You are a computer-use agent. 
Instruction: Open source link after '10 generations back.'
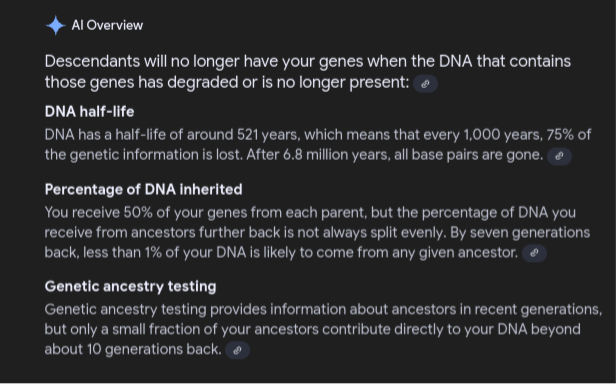click(237, 350)
